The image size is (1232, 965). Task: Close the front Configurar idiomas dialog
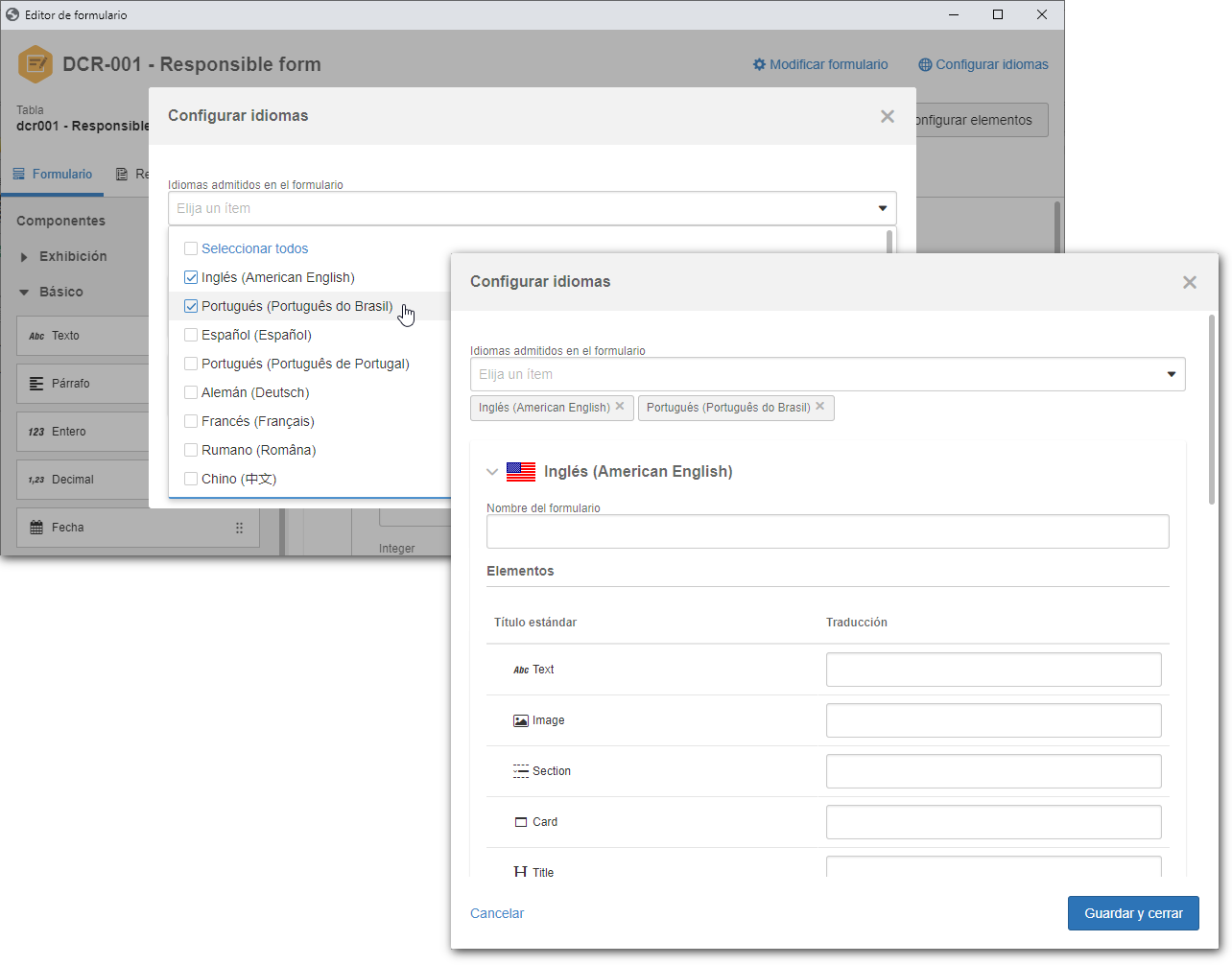[1190, 282]
